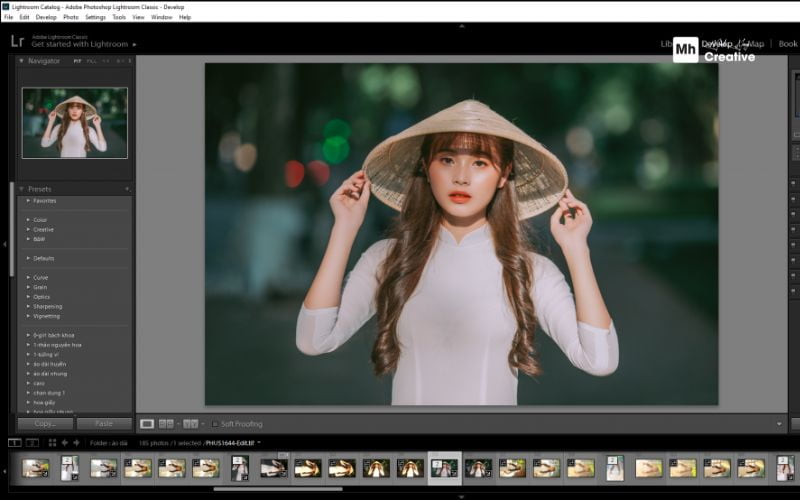
Task: Click the filmstrip horizontal scrollbar
Action: 278,489
